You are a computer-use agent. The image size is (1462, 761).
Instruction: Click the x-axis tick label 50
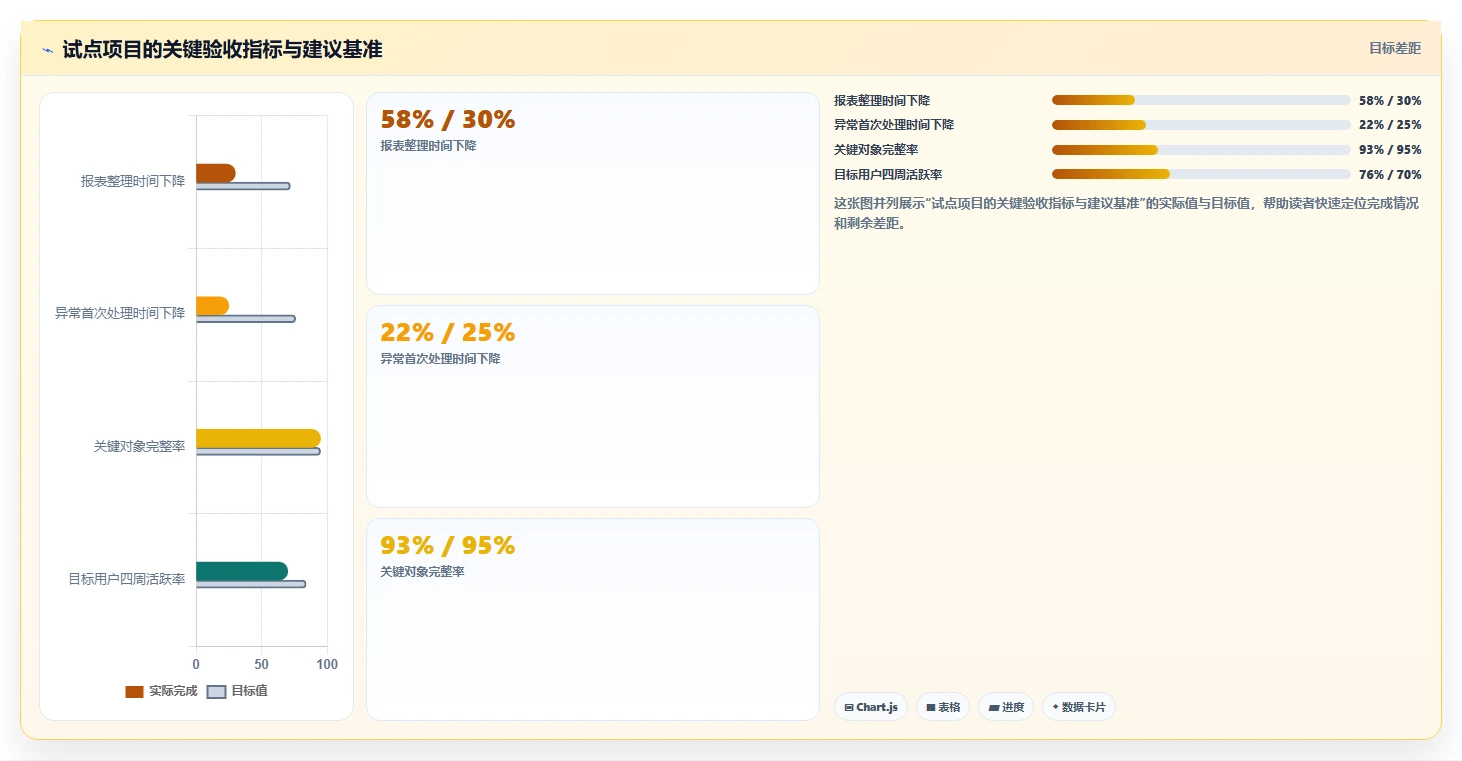(262, 665)
